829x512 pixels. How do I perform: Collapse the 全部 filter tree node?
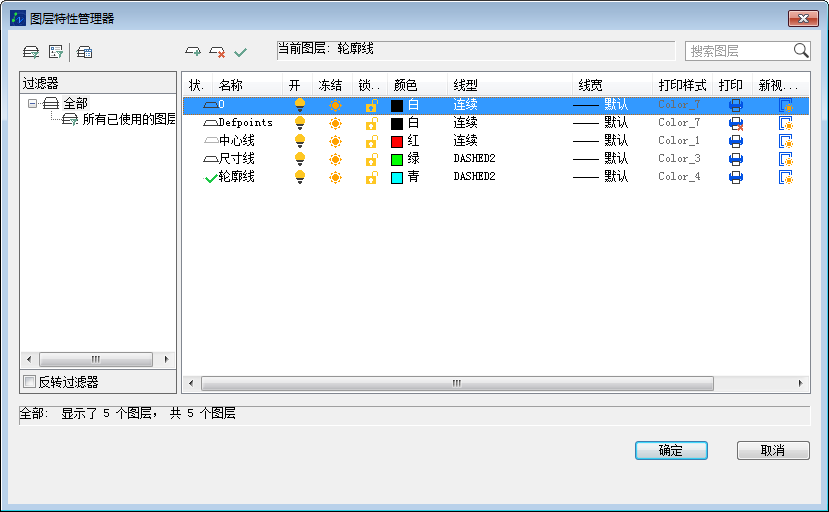[x=33, y=103]
